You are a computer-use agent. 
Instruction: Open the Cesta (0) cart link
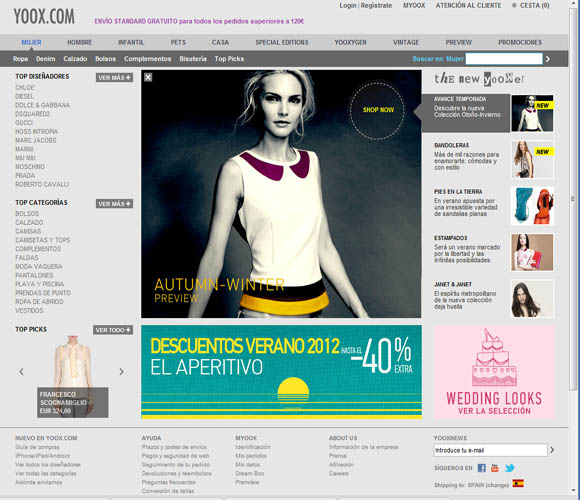click(x=535, y=6)
